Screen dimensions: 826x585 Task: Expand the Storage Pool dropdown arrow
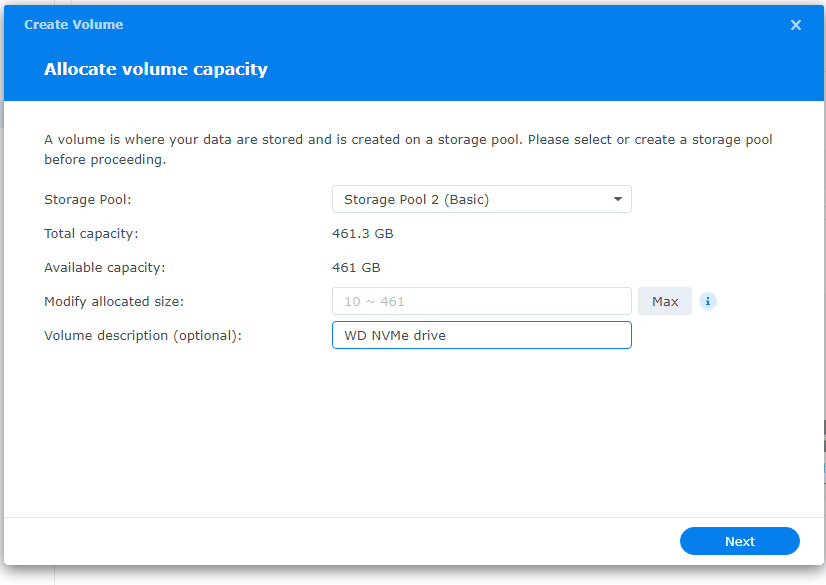click(618, 199)
